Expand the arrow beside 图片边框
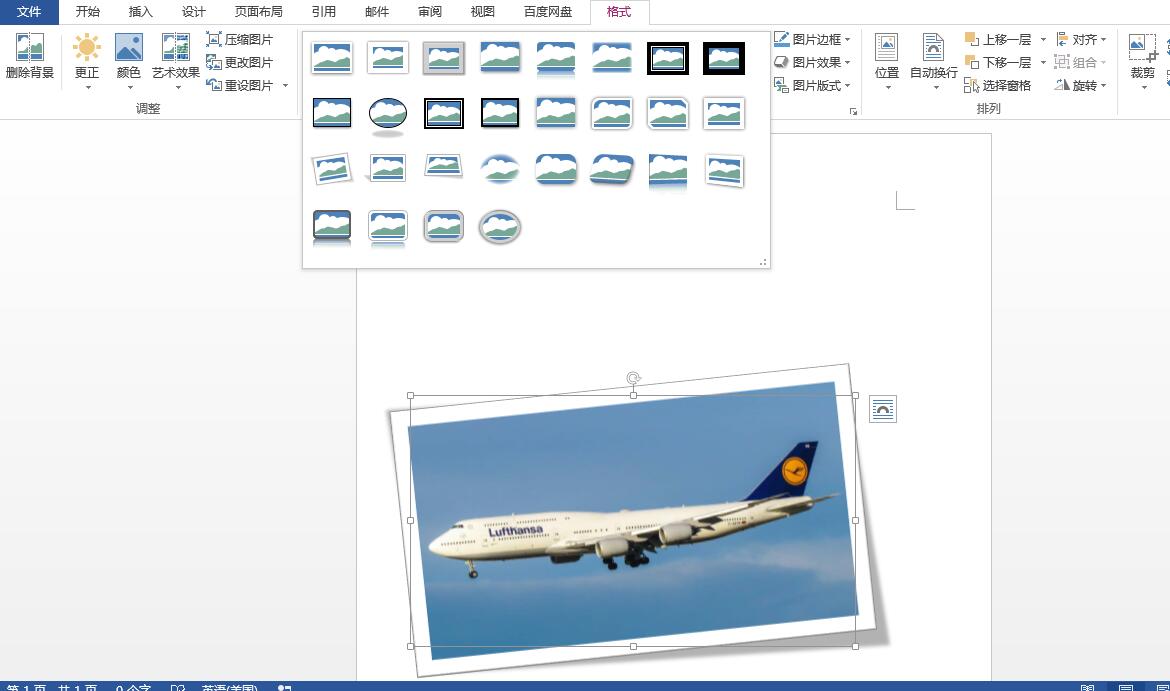Image resolution: width=1170 pixels, height=691 pixels. (848, 40)
